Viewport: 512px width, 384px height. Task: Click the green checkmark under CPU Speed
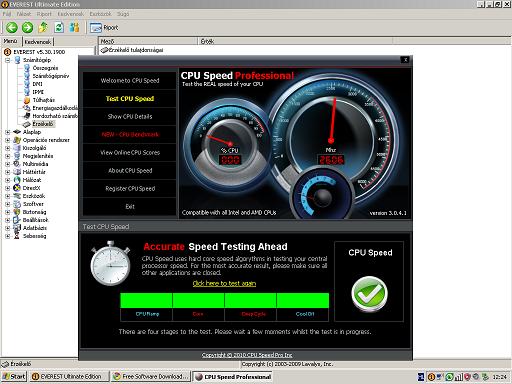[369, 294]
